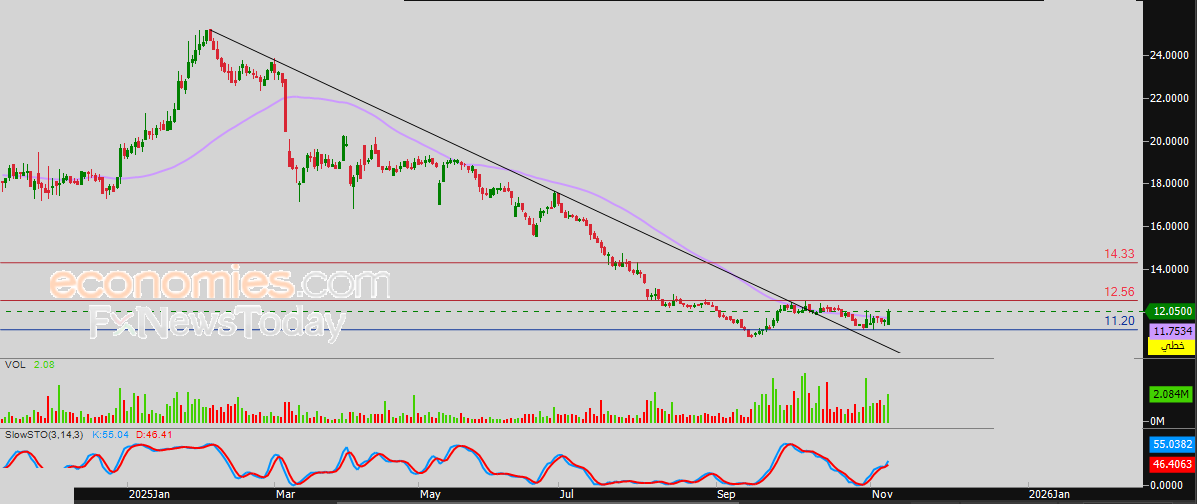Click the 12.56 resistance level label
This screenshot has height=504, width=1197.
[1120, 292]
